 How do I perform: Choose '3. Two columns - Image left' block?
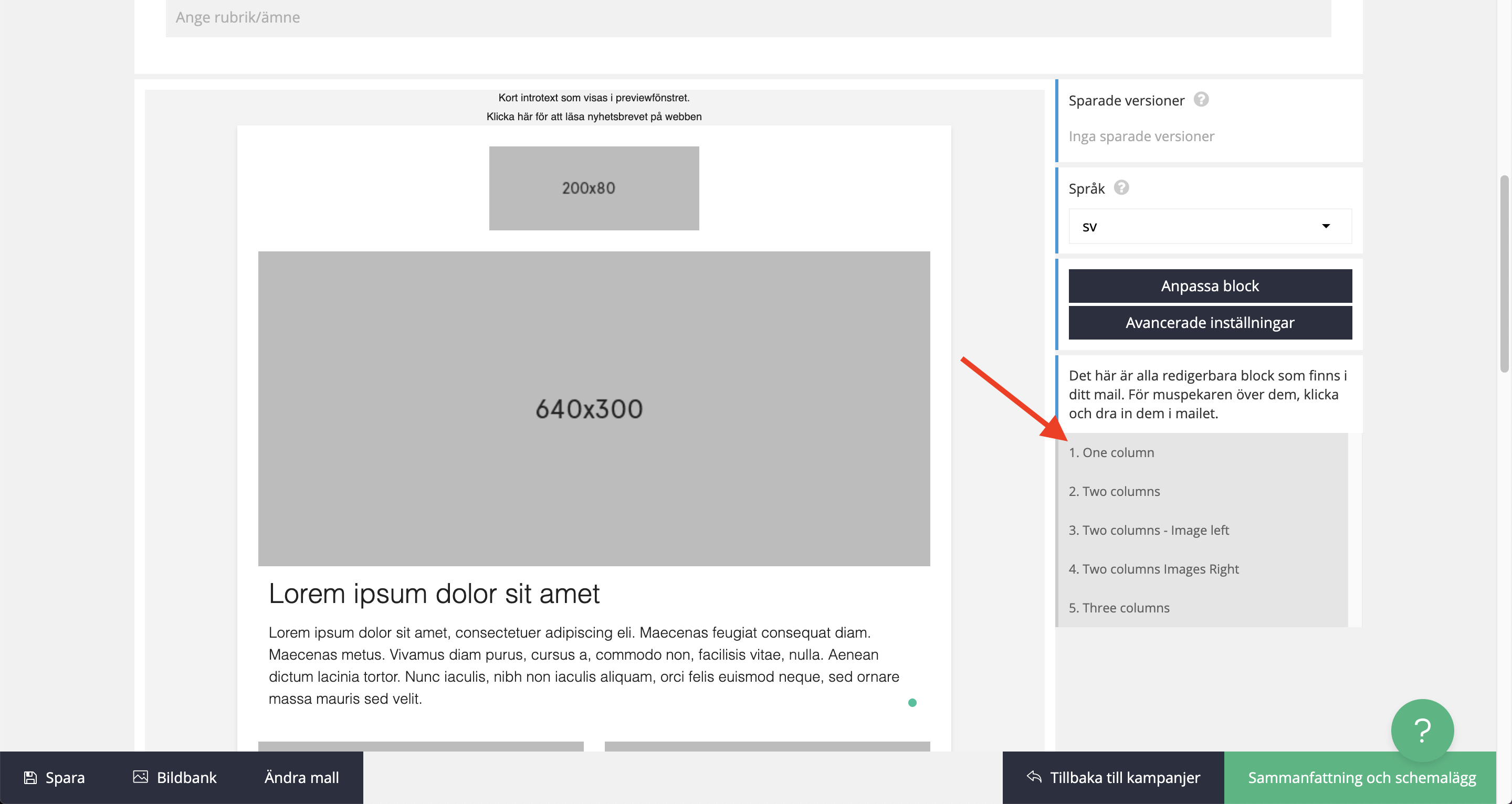1148,530
